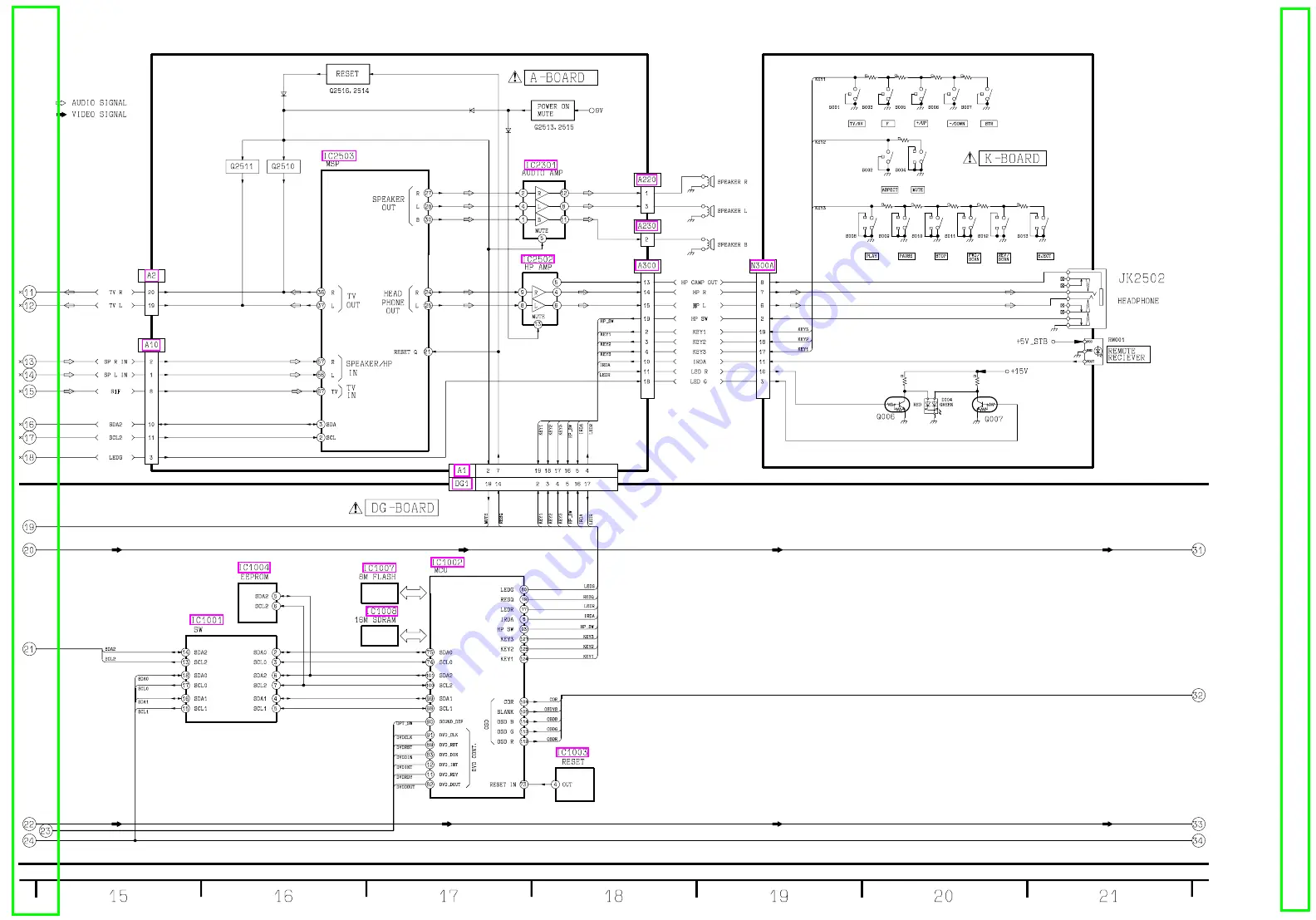Image resolution: width=1316 pixels, height=920 pixels.
Task: Click the warning triangle beside K-BOARD
Action: pyautogui.click(x=970, y=158)
